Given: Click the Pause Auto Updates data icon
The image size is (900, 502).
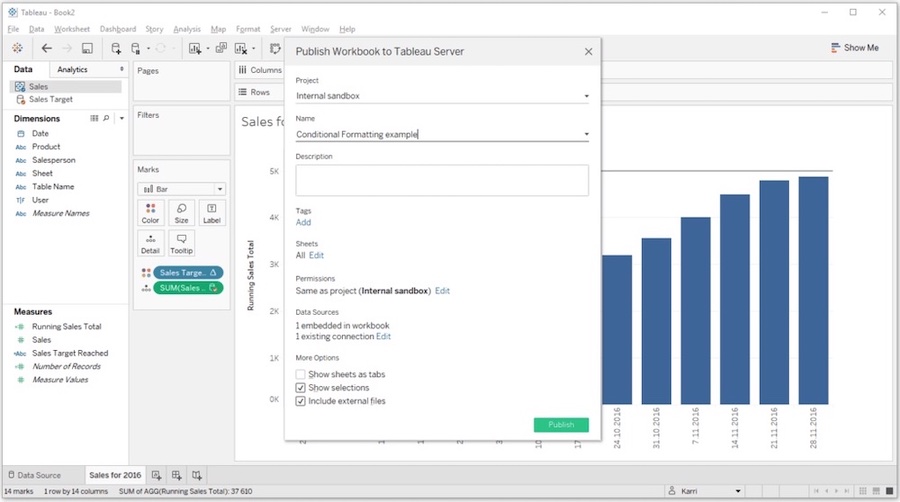Looking at the screenshot, I should 135,48.
